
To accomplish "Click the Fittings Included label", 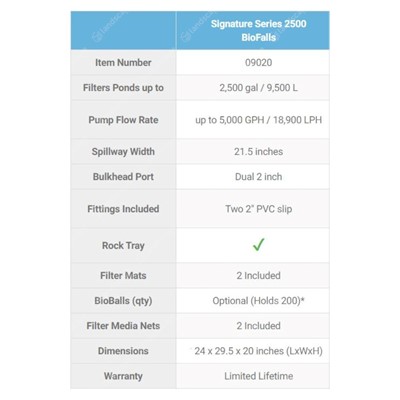I will pos(123,209).
